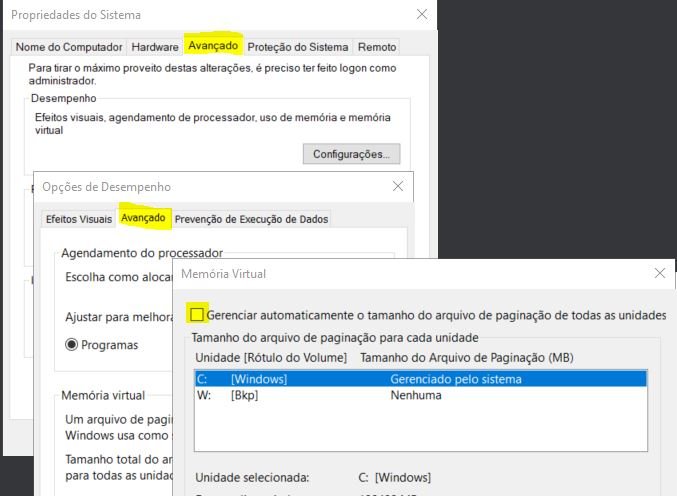Viewport: 677px width, 496px height.
Task: Select the W: [Bkp] drive row
Action: click(x=421, y=395)
